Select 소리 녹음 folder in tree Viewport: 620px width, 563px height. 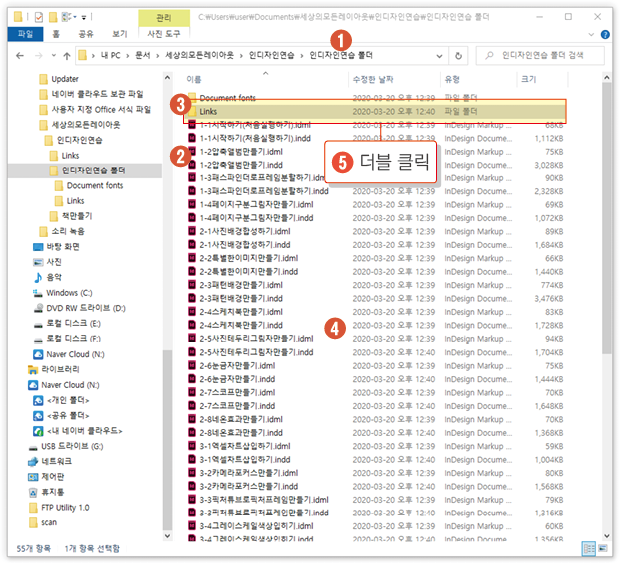tap(68, 231)
